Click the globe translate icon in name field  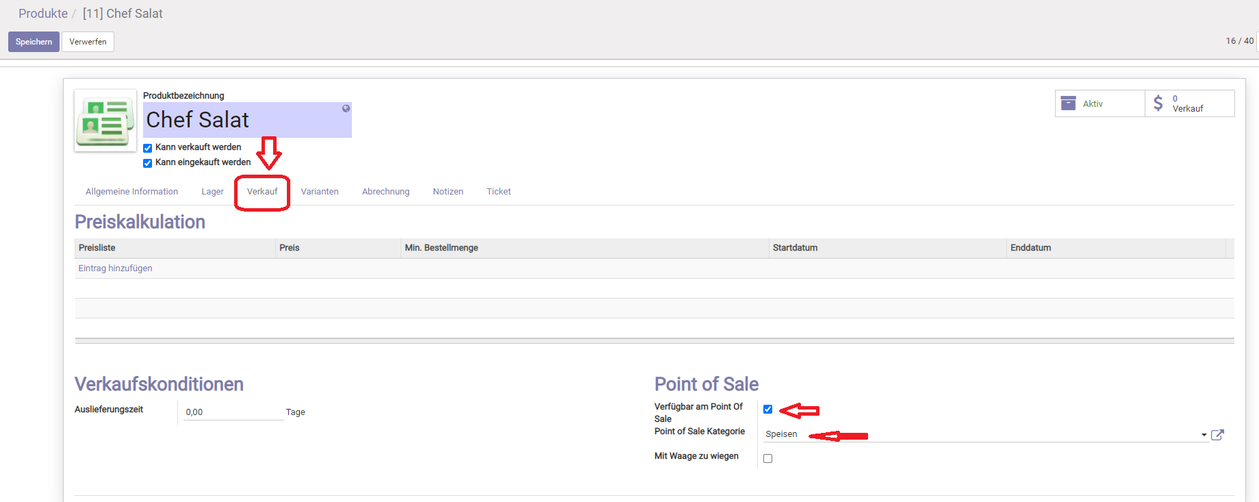(346, 108)
